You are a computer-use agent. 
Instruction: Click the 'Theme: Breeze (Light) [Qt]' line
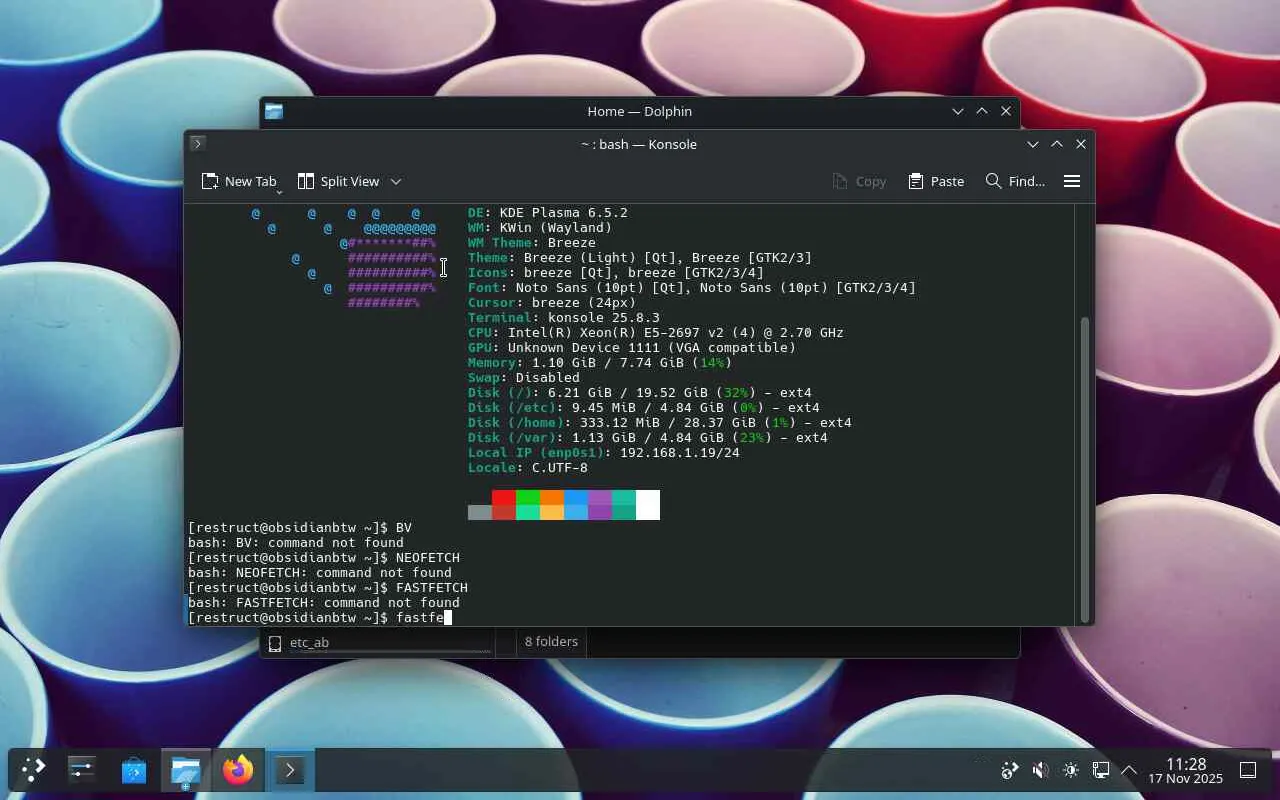coord(640,258)
